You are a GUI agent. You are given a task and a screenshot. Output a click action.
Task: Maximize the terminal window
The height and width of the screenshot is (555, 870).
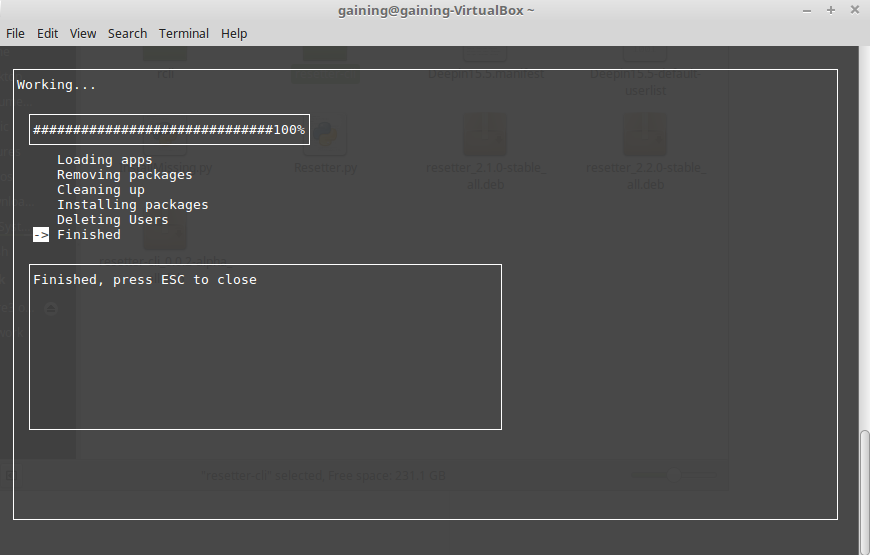pyautogui.click(x=830, y=9)
